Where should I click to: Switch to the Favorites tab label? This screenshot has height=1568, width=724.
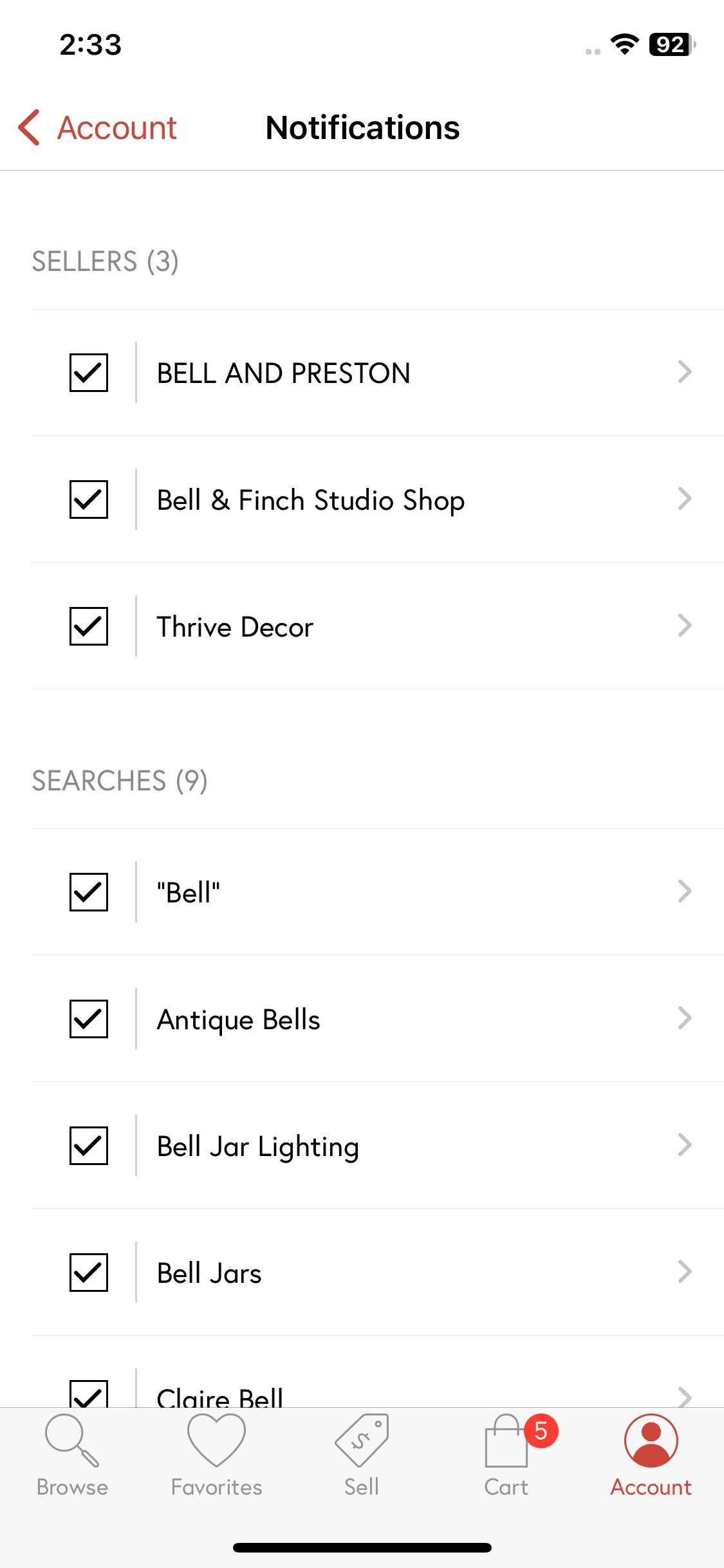[x=216, y=1487]
